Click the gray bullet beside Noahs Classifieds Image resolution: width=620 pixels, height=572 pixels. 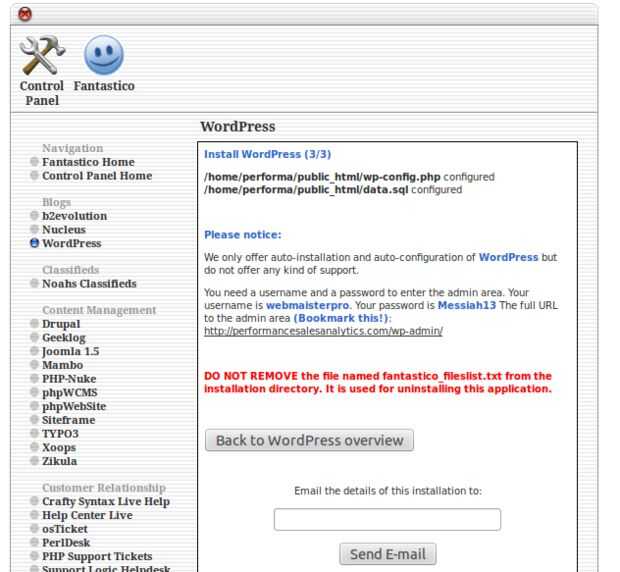pos(34,283)
